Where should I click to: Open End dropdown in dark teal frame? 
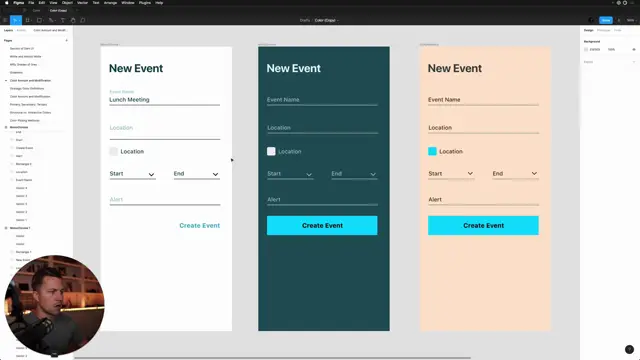[354, 174]
